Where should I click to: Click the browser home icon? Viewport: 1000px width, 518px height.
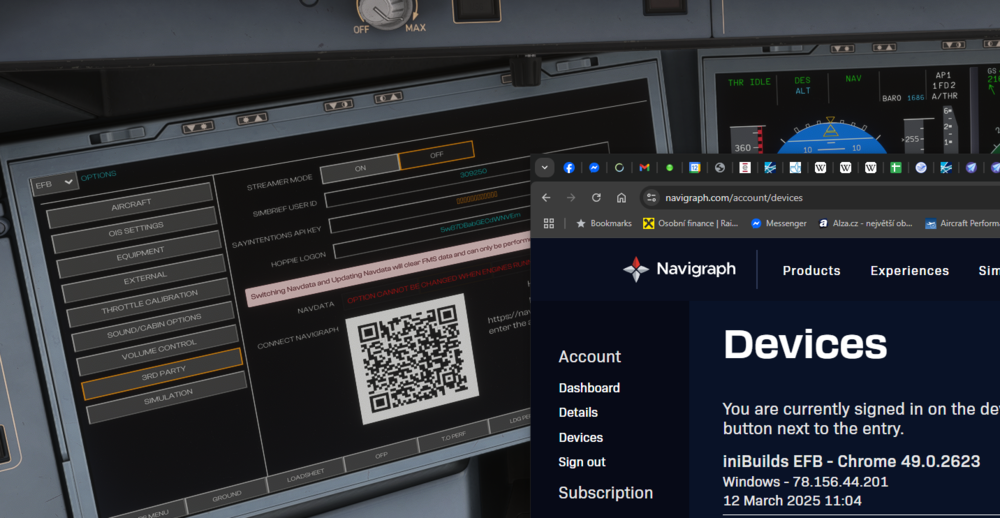(x=621, y=198)
